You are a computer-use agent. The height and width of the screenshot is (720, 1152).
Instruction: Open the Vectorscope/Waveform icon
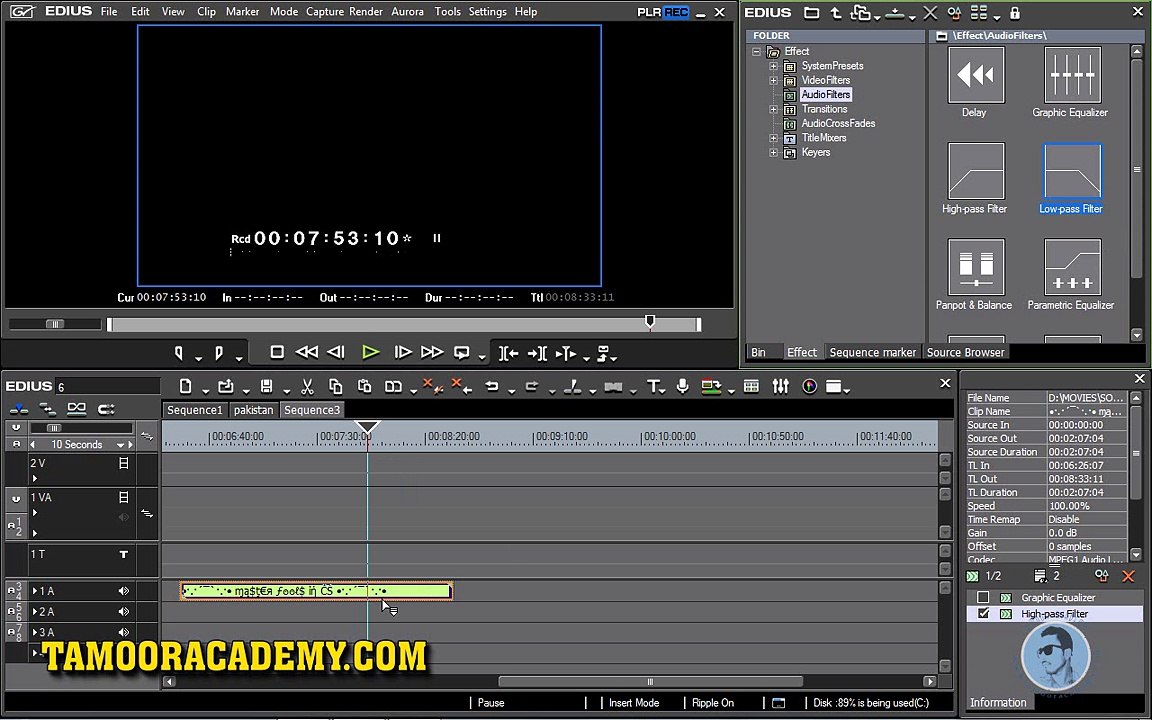point(810,386)
